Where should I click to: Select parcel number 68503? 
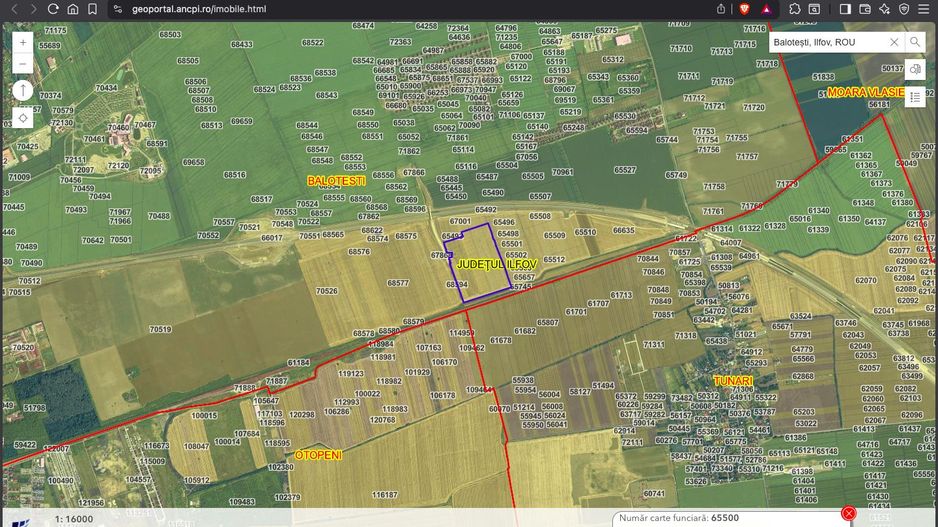tap(170, 35)
